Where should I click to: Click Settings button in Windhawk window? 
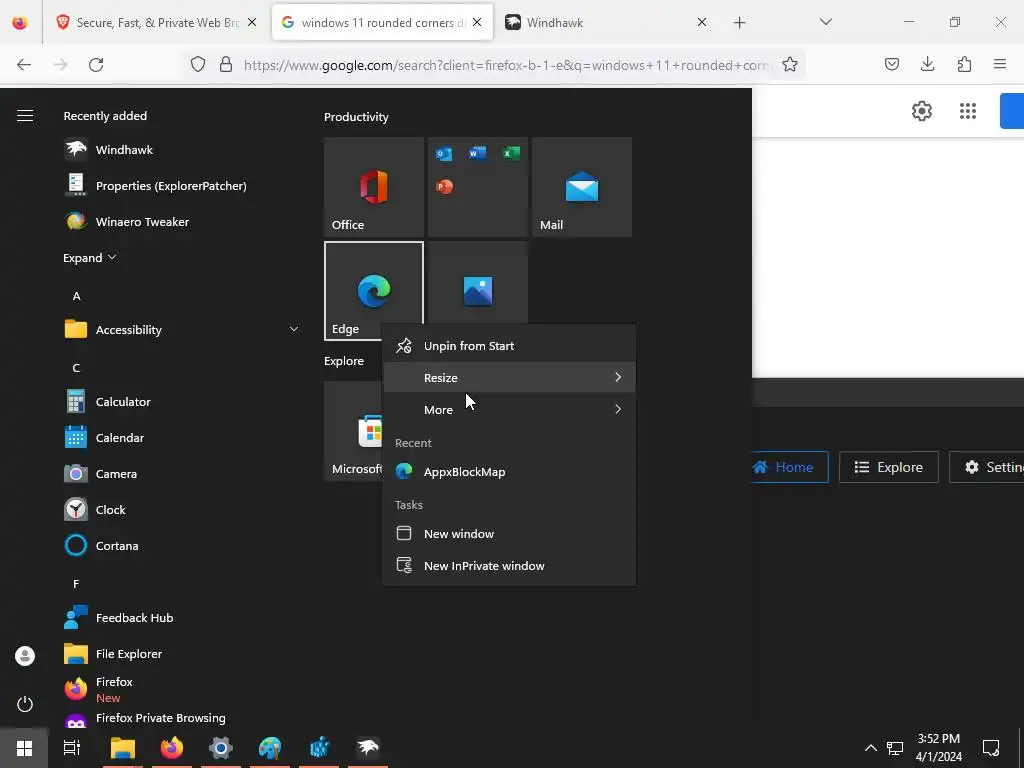pos(987,467)
